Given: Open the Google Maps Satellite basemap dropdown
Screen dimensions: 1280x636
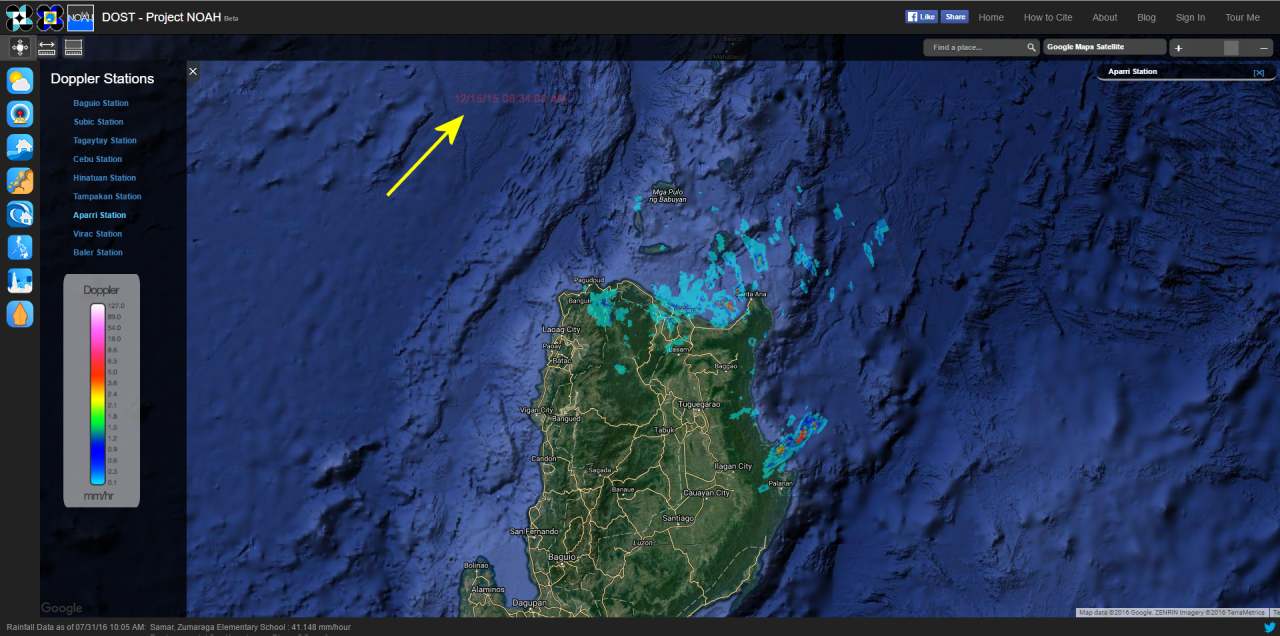Looking at the screenshot, I should coord(1104,47).
